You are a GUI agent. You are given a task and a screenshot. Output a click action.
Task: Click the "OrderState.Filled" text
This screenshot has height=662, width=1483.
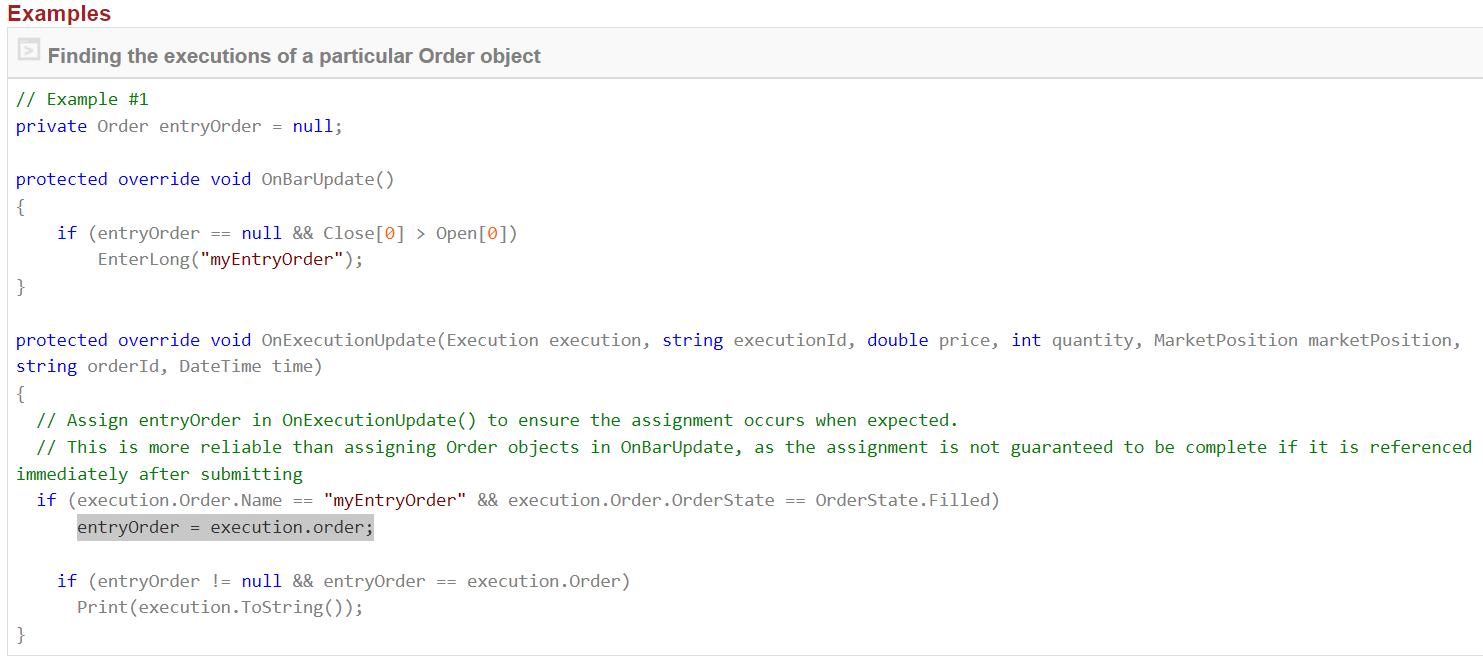pyautogui.click(x=906, y=500)
